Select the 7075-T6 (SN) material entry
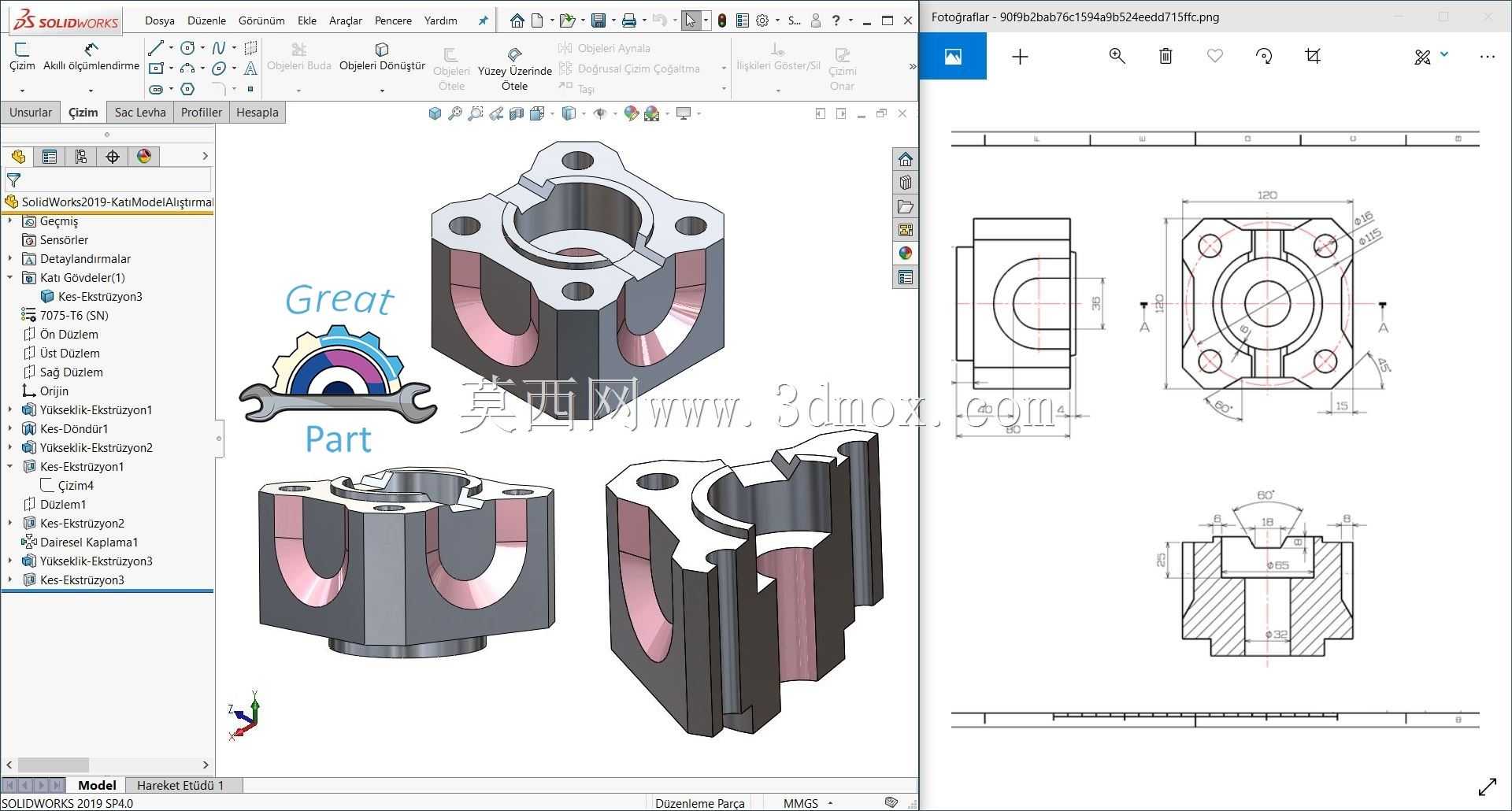This screenshot has width=1512, height=811. pyautogui.click(x=74, y=315)
